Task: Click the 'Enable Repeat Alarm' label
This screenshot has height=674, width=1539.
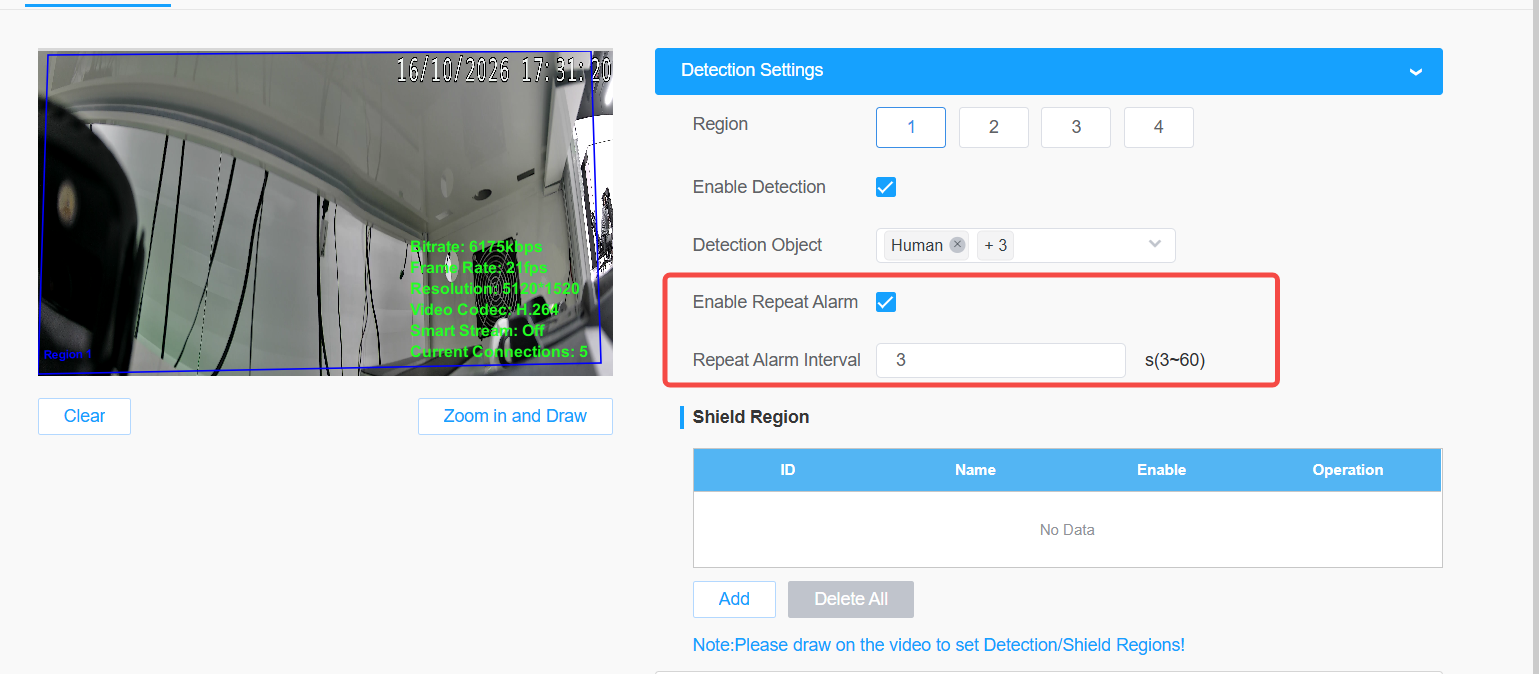Action: [x=775, y=302]
